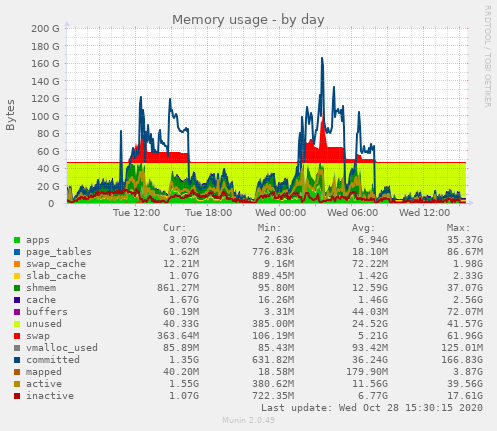The image size is (497, 431).
Task: Click the page_tables blue legend swatch
Action: click(17, 252)
